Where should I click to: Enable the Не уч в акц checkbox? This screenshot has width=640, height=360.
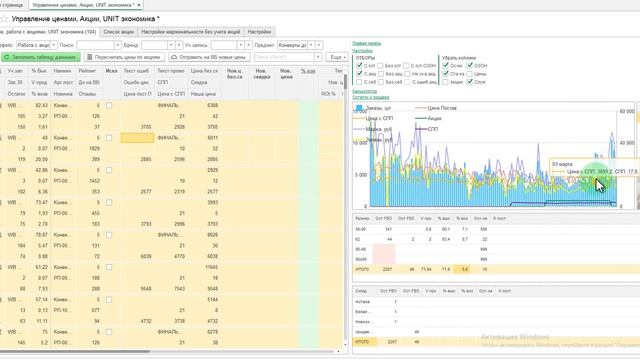click(407, 74)
